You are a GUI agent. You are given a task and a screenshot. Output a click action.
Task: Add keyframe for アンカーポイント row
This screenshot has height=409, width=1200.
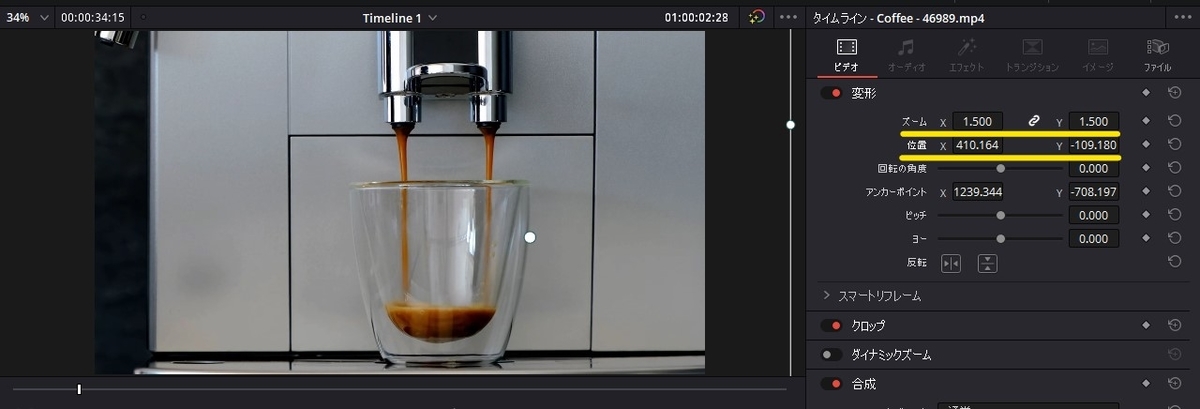pos(1146,191)
